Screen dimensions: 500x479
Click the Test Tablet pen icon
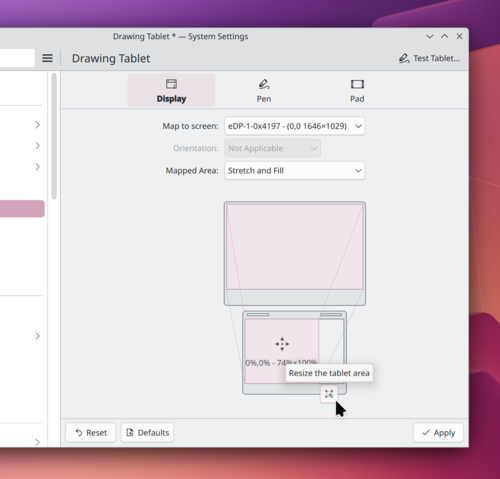click(x=404, y=58)
